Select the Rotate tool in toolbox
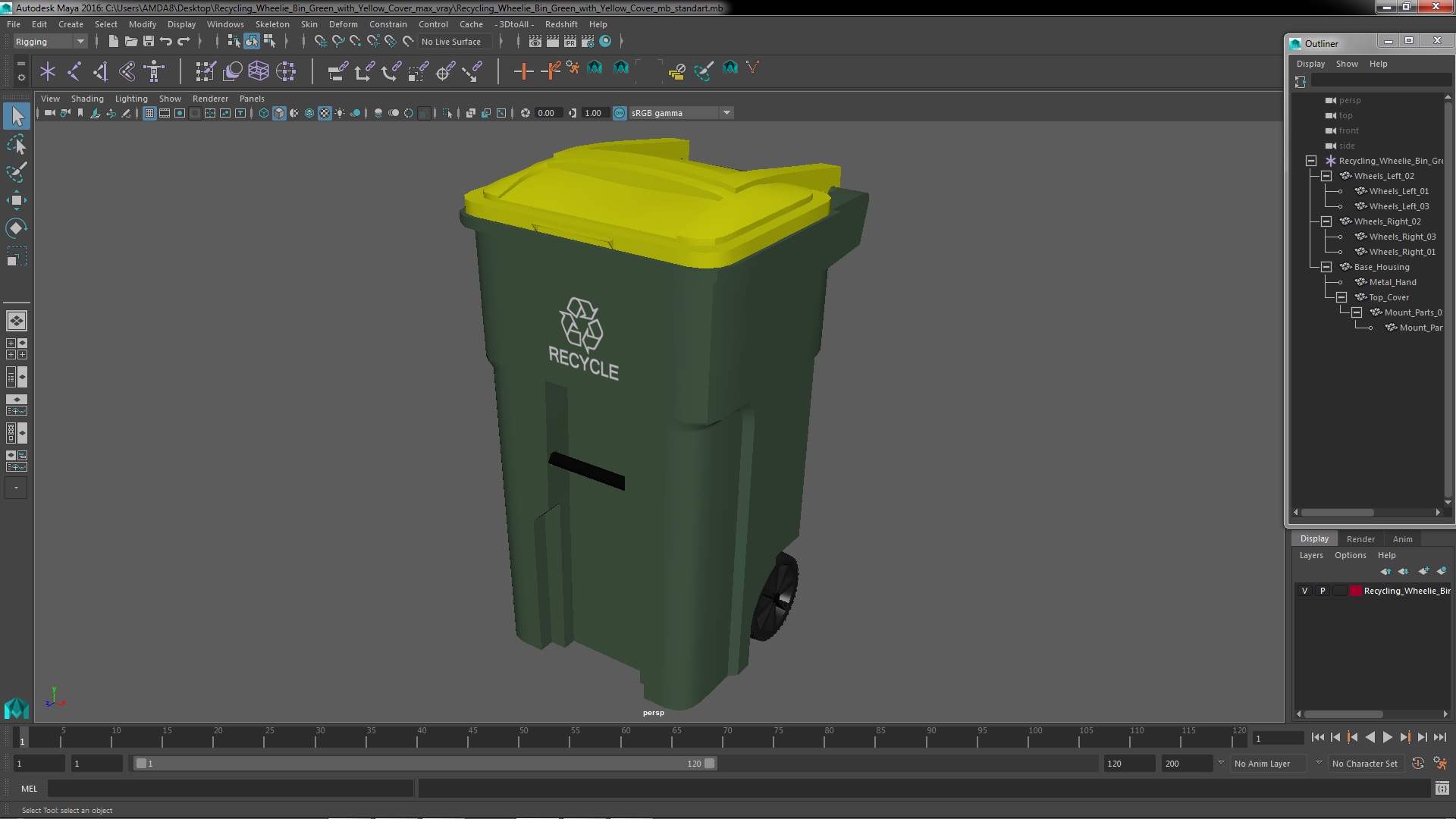This screenshot has width=1456, height=819. coord(16,228)
